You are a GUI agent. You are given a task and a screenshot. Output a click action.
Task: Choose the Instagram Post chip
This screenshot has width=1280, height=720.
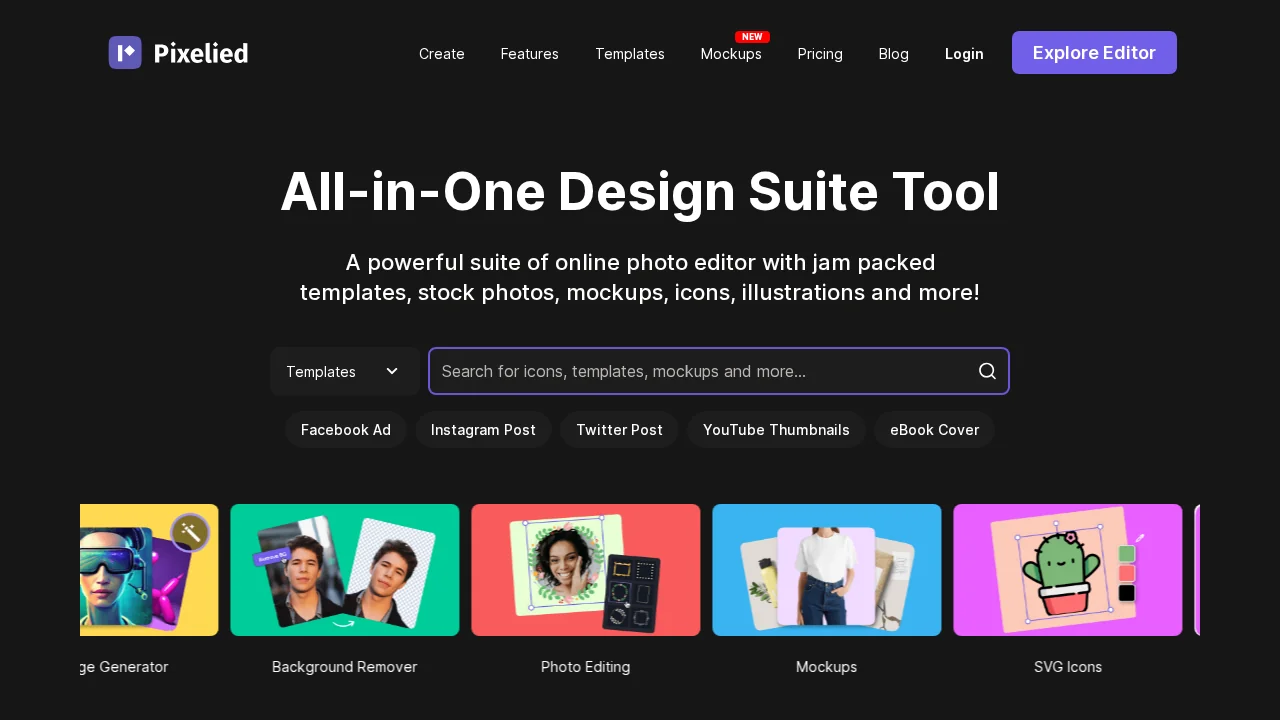(x=483, y=430)
